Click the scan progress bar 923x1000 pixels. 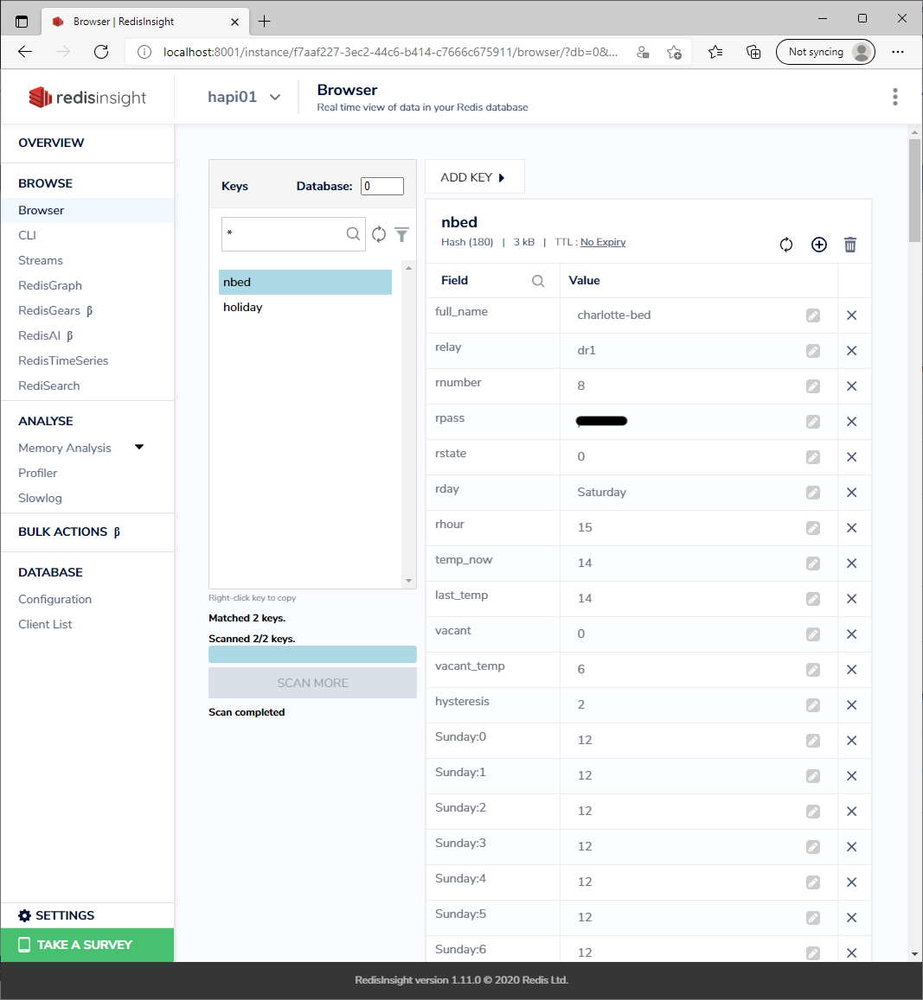click(x=313, y=654)
